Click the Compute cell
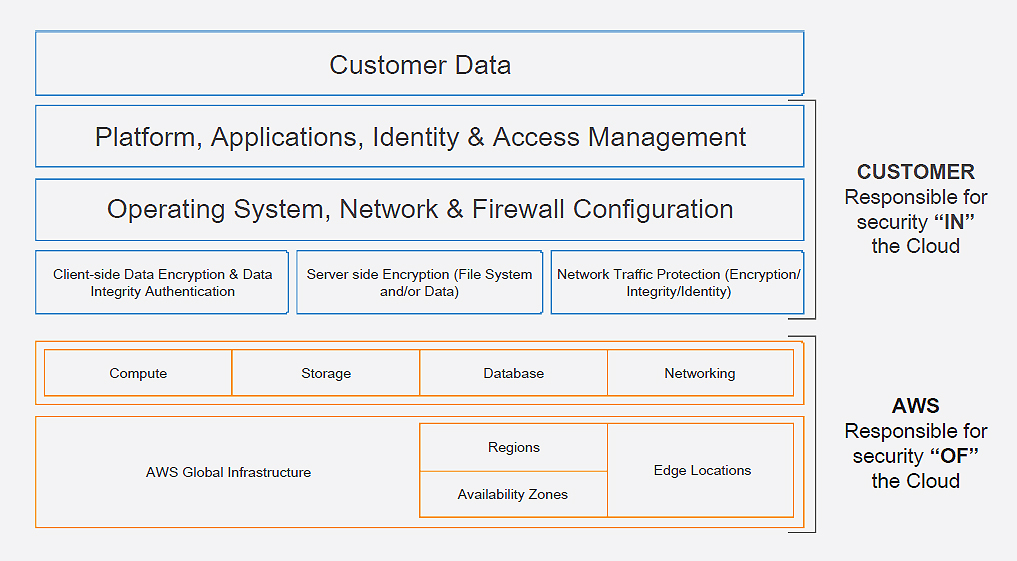 click(138, 373)
